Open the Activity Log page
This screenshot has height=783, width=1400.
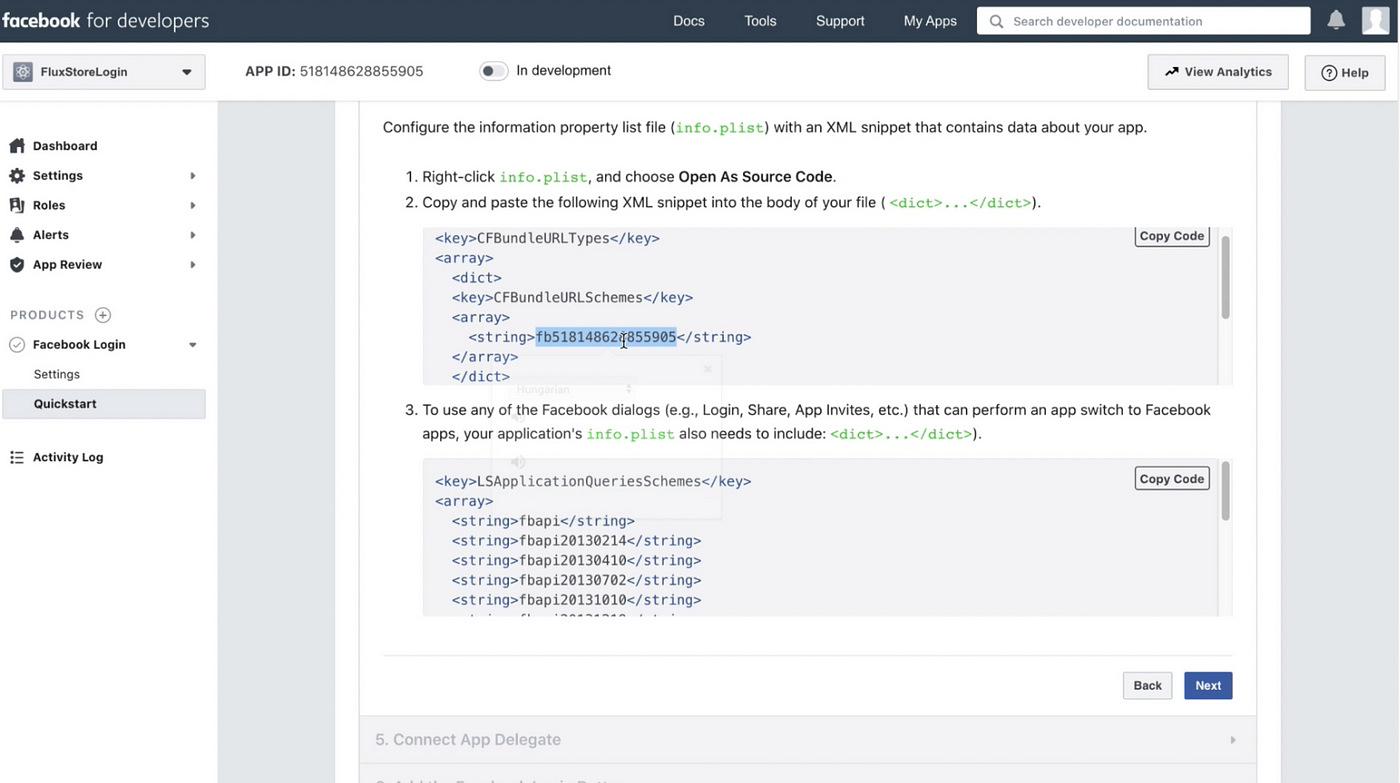pyautogui.click(x=68, y=457)
